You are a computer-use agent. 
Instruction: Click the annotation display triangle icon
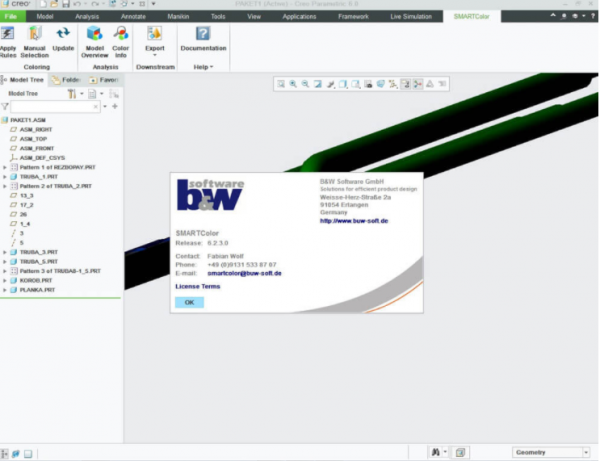430,84
